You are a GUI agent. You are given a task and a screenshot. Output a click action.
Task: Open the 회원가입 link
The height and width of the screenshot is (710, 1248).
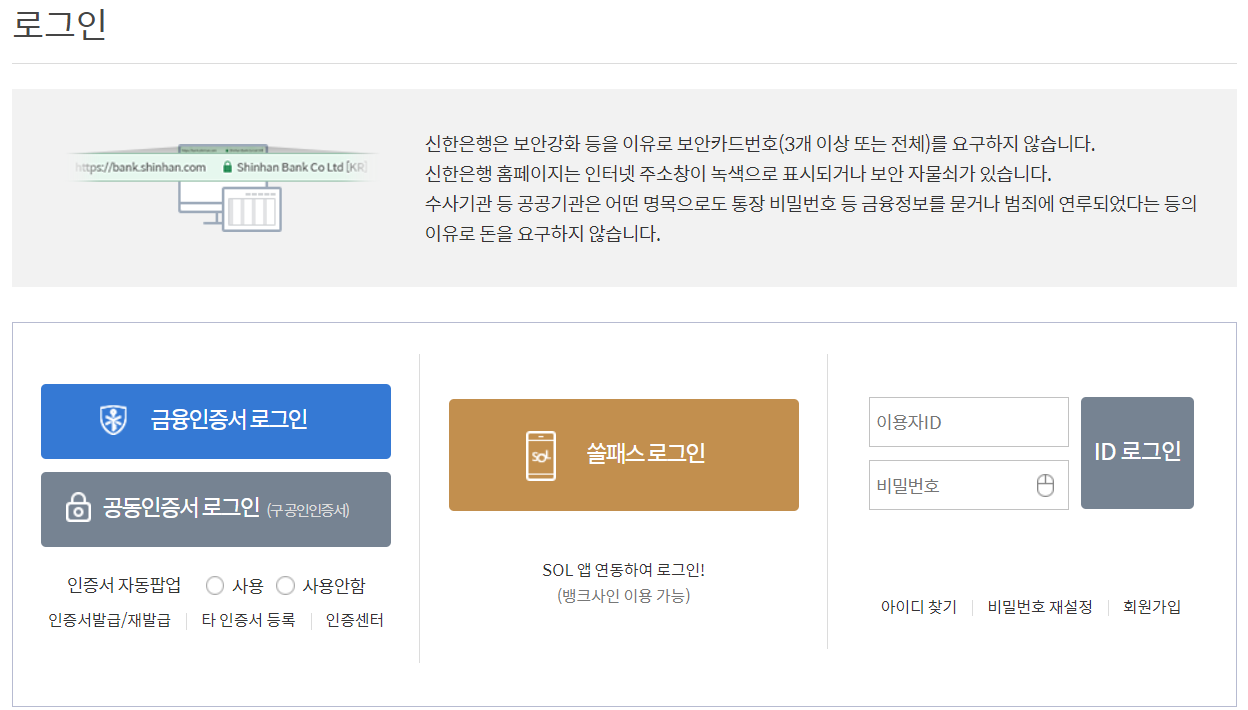pos(1152,607)
